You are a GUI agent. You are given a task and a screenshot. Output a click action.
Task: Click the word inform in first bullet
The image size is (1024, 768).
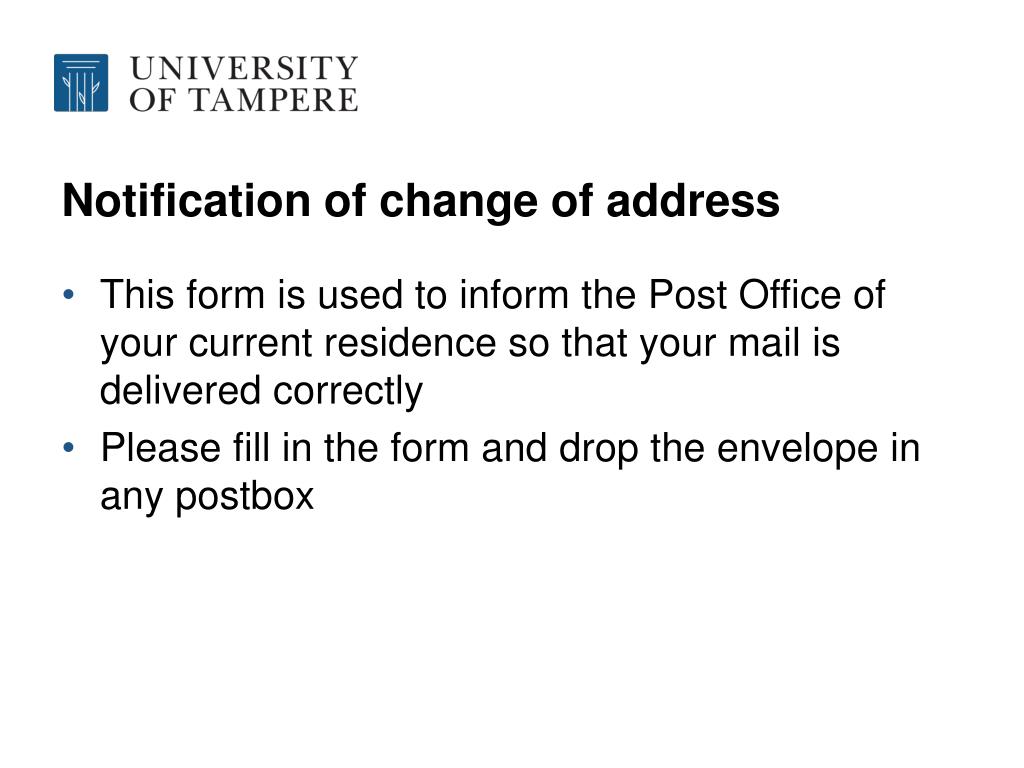(514, 295)
